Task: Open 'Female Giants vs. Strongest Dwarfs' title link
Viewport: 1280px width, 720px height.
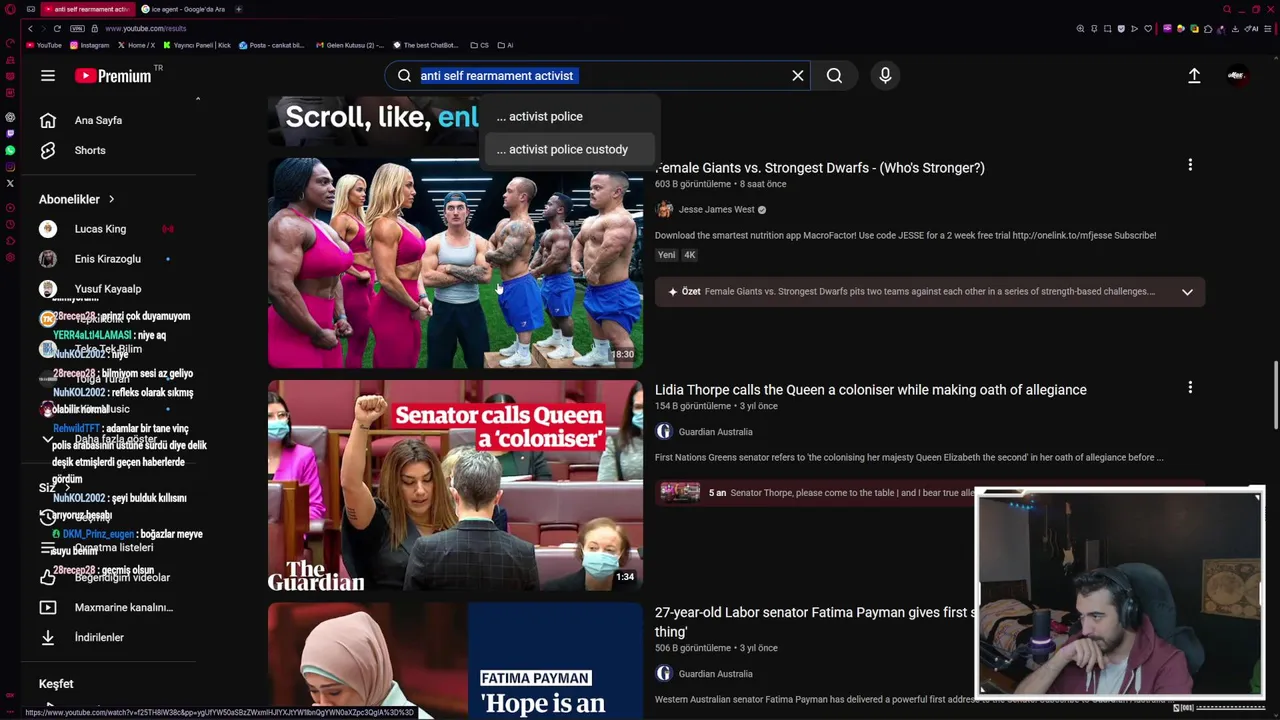Action: click(820, 168)
